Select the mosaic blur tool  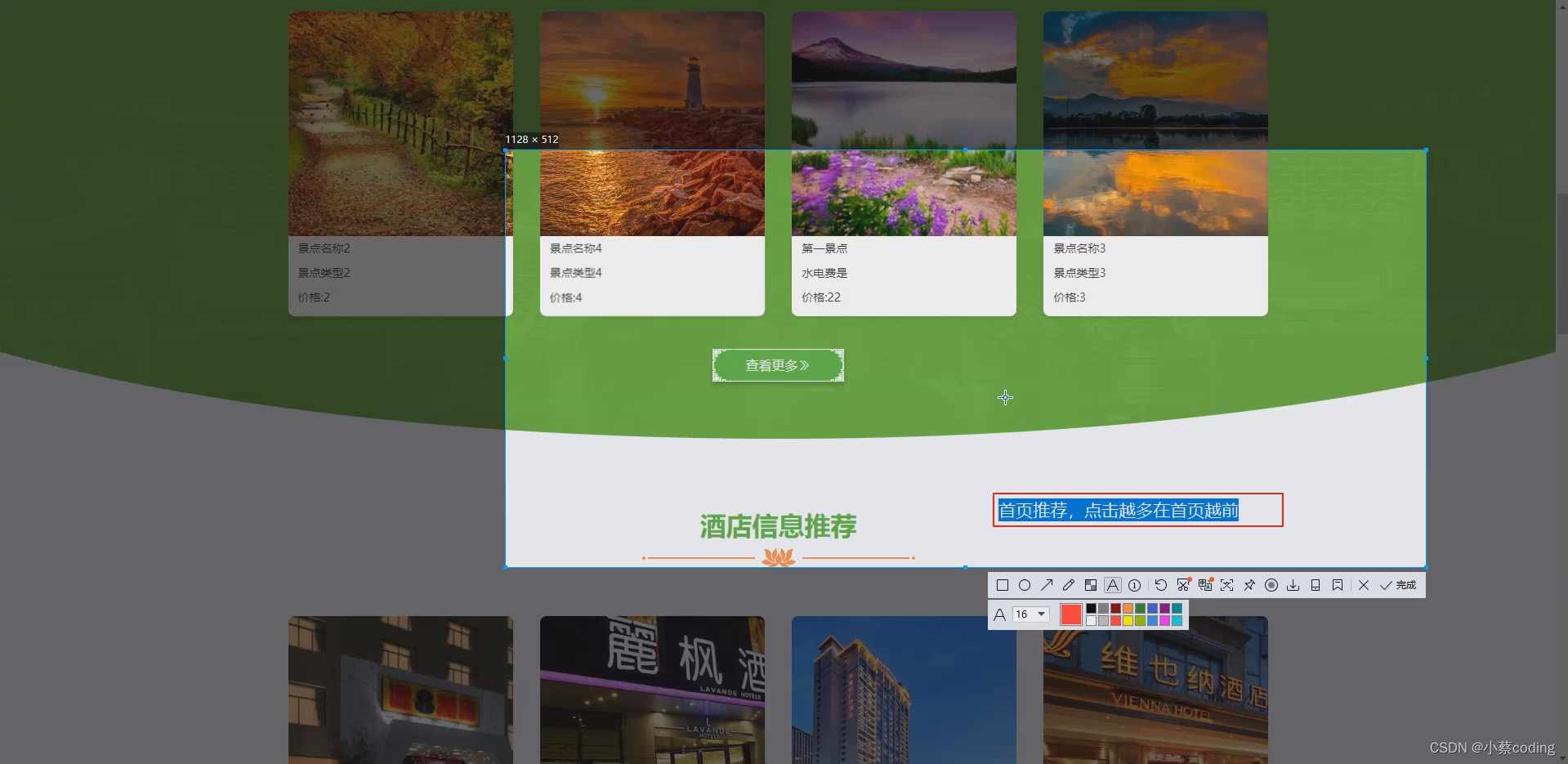(x=1091, y=585)
